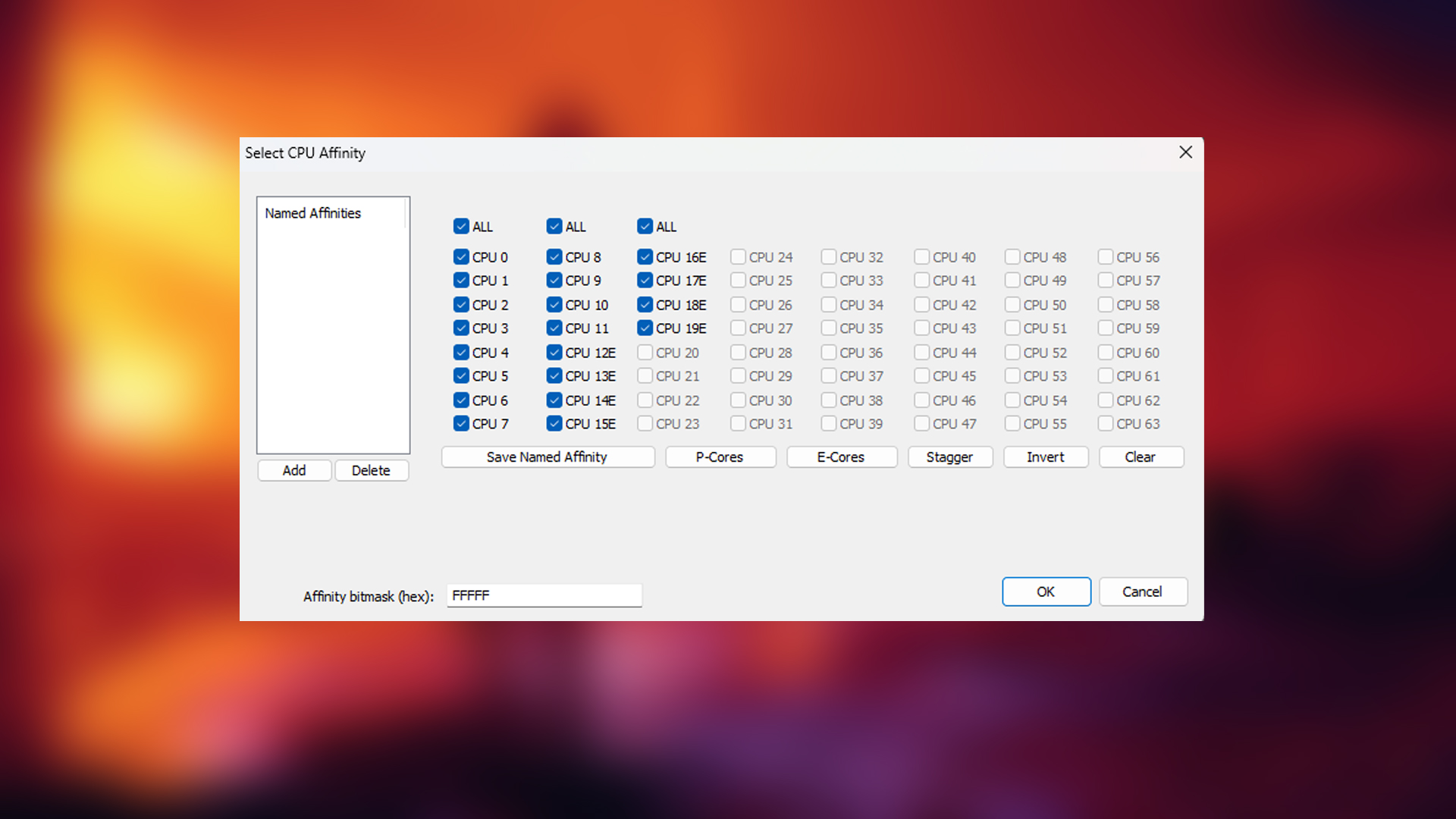
Task: Uncheck the CPU 19E checkbox
Action: (645, 328)
